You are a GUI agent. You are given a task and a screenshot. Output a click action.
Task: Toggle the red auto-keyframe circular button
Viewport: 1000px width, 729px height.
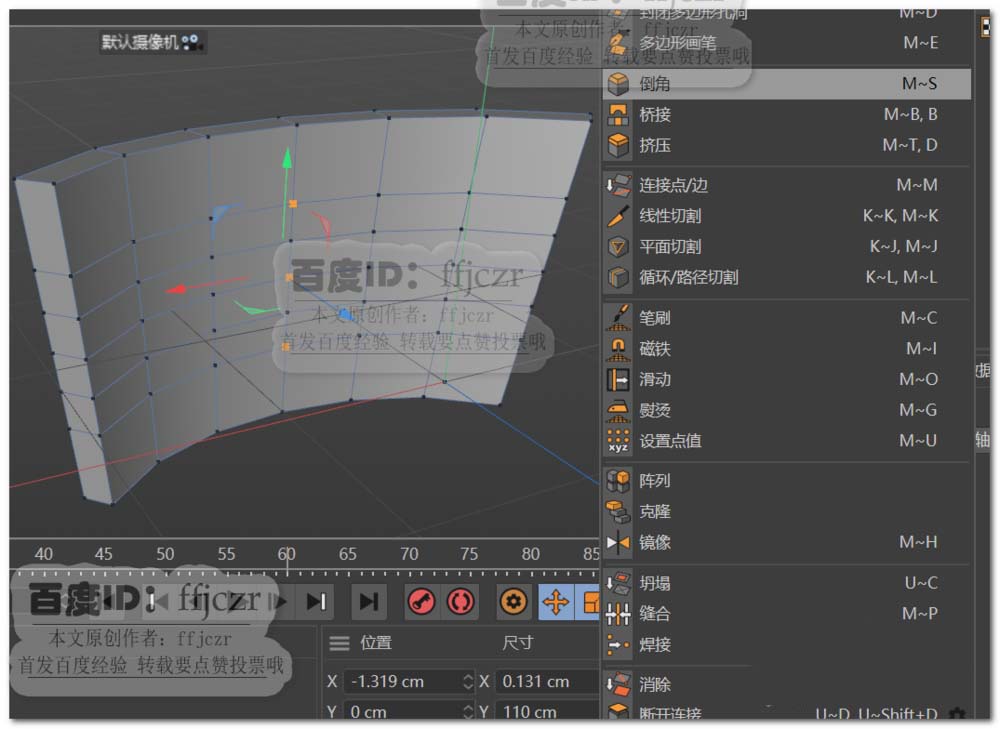[460, 601]
